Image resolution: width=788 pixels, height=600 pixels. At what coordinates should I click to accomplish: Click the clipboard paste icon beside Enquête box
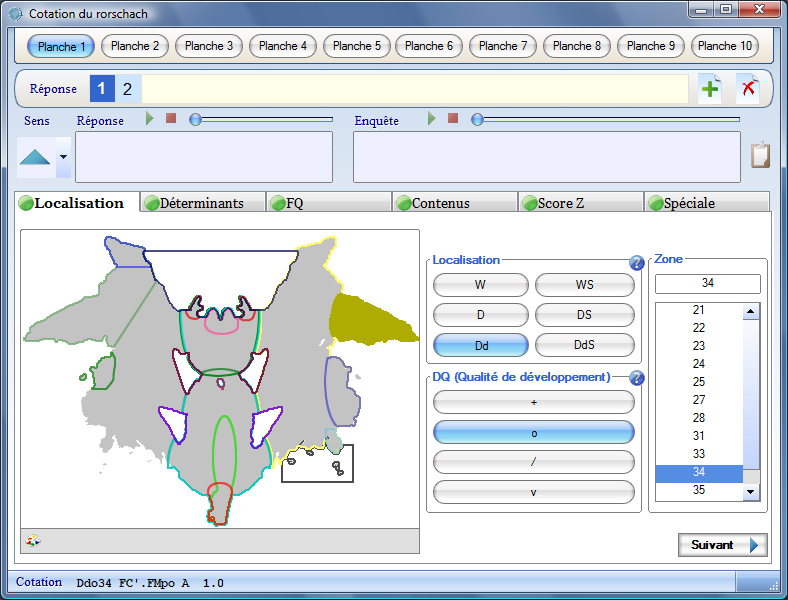[760, 156]
